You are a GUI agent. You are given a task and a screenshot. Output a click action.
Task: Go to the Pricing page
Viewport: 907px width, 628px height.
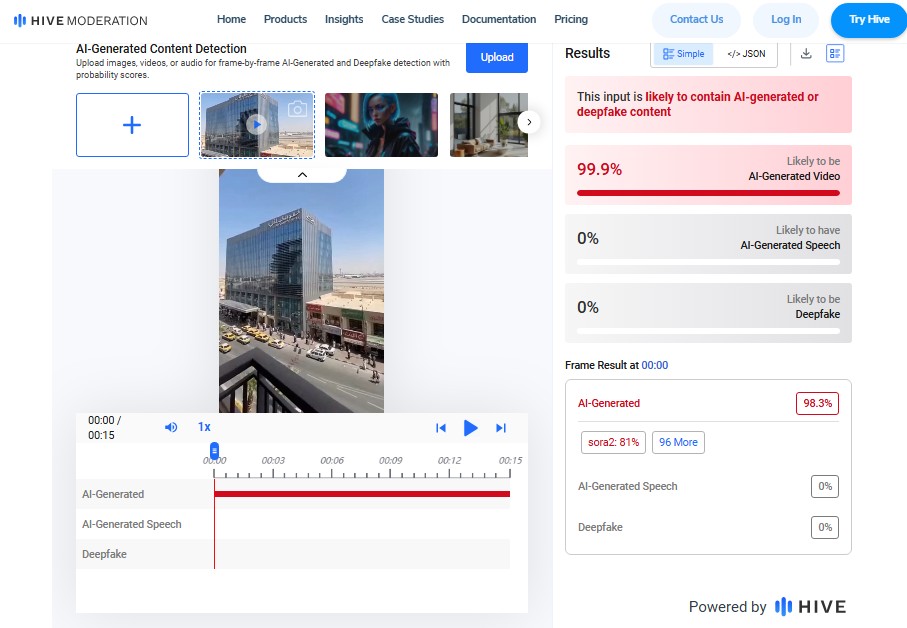pos(571,19)
